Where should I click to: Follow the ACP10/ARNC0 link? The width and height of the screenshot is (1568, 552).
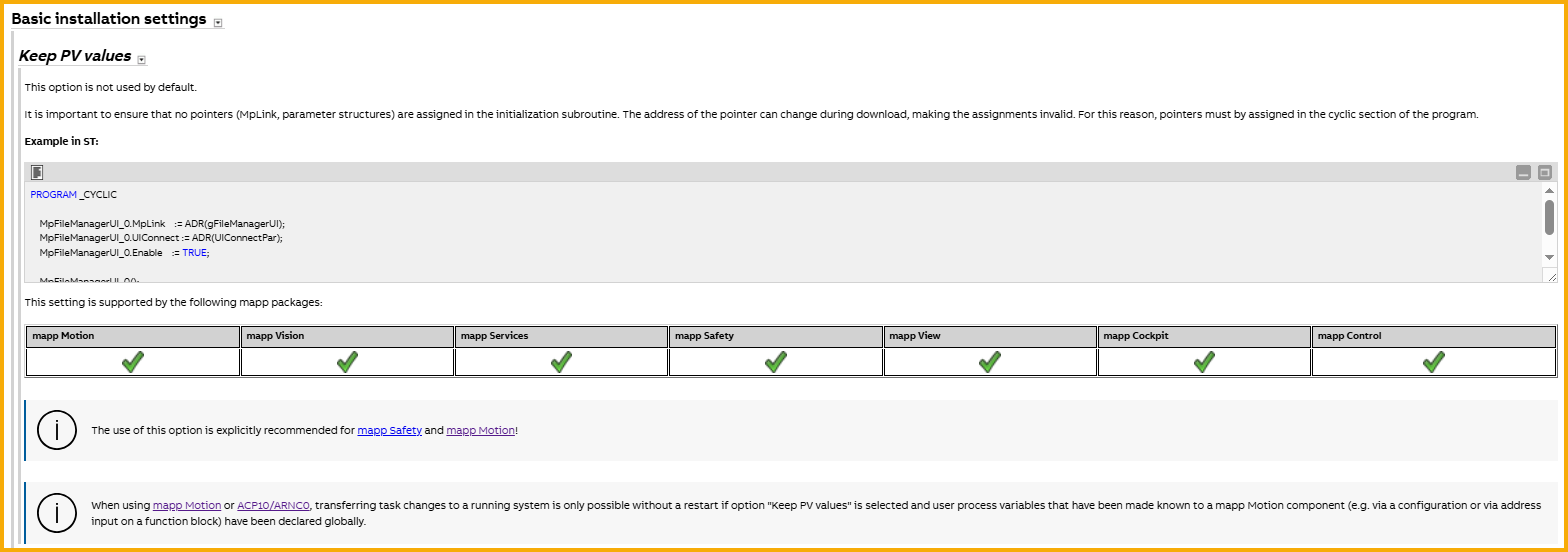[x=273, y=506]
